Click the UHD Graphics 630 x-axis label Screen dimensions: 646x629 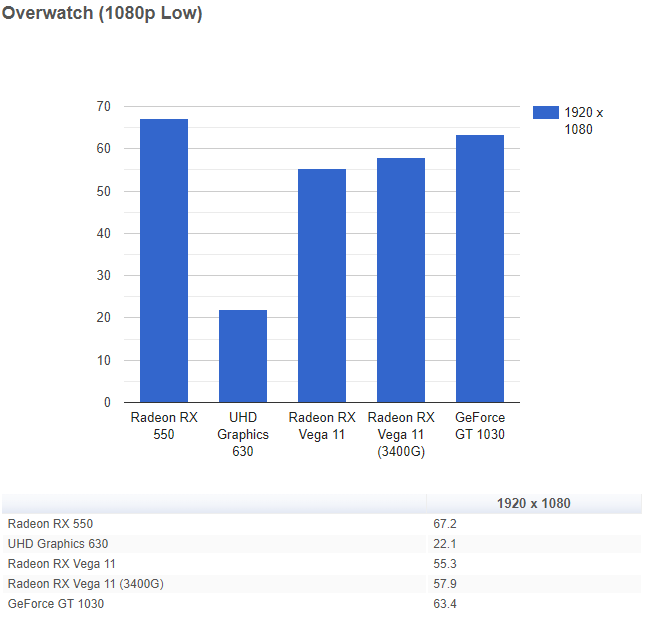click(x=243, y=435)
